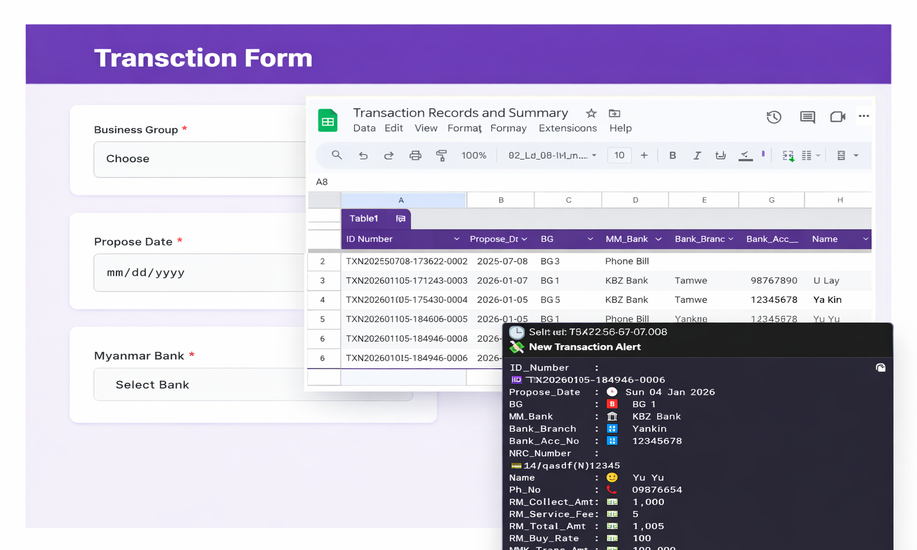Click the video call camera icon
This screenshot has height=550, width=917.
pos(837,117)
